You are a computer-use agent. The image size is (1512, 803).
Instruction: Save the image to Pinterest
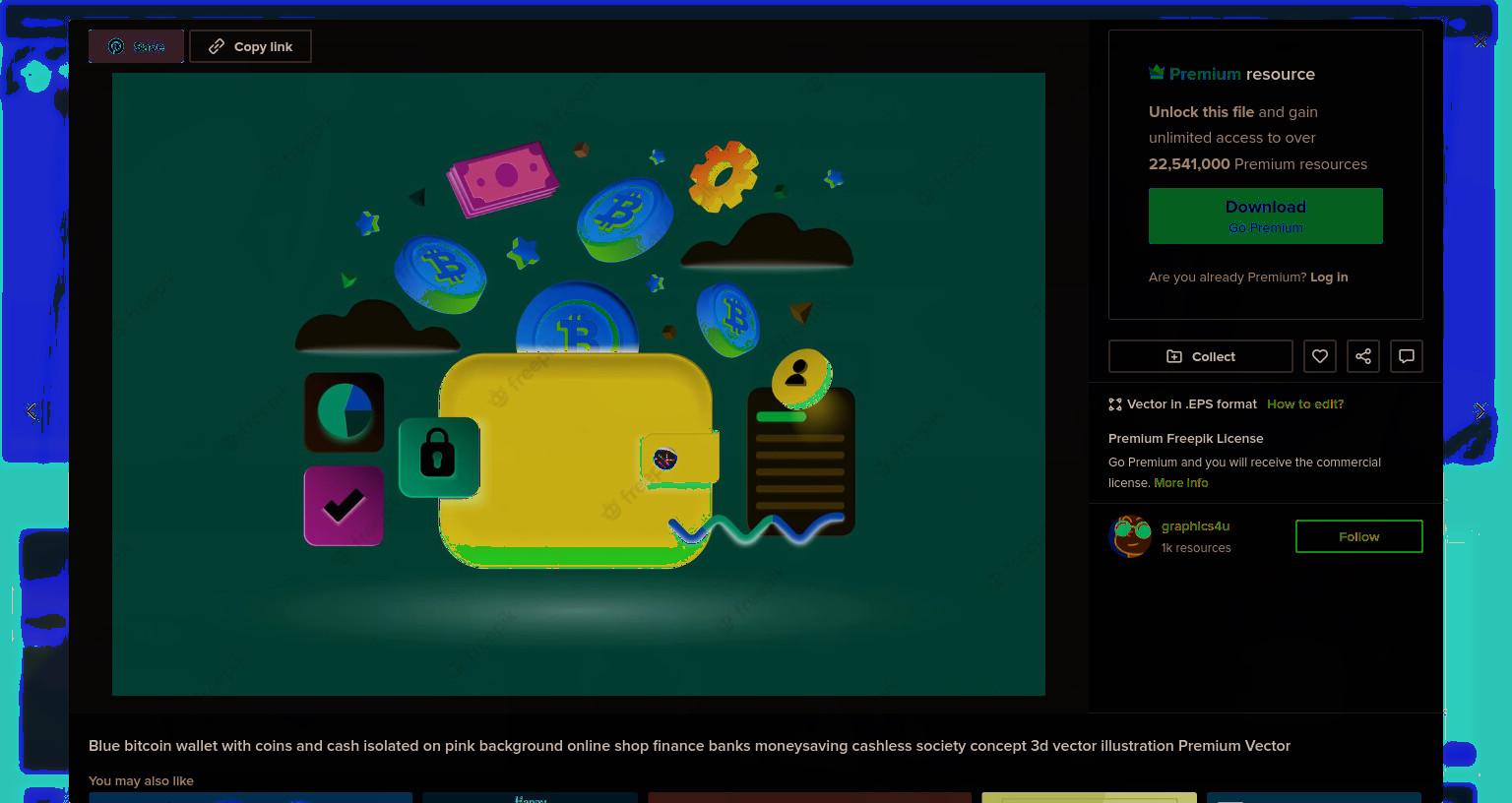[x=136, y=46]
